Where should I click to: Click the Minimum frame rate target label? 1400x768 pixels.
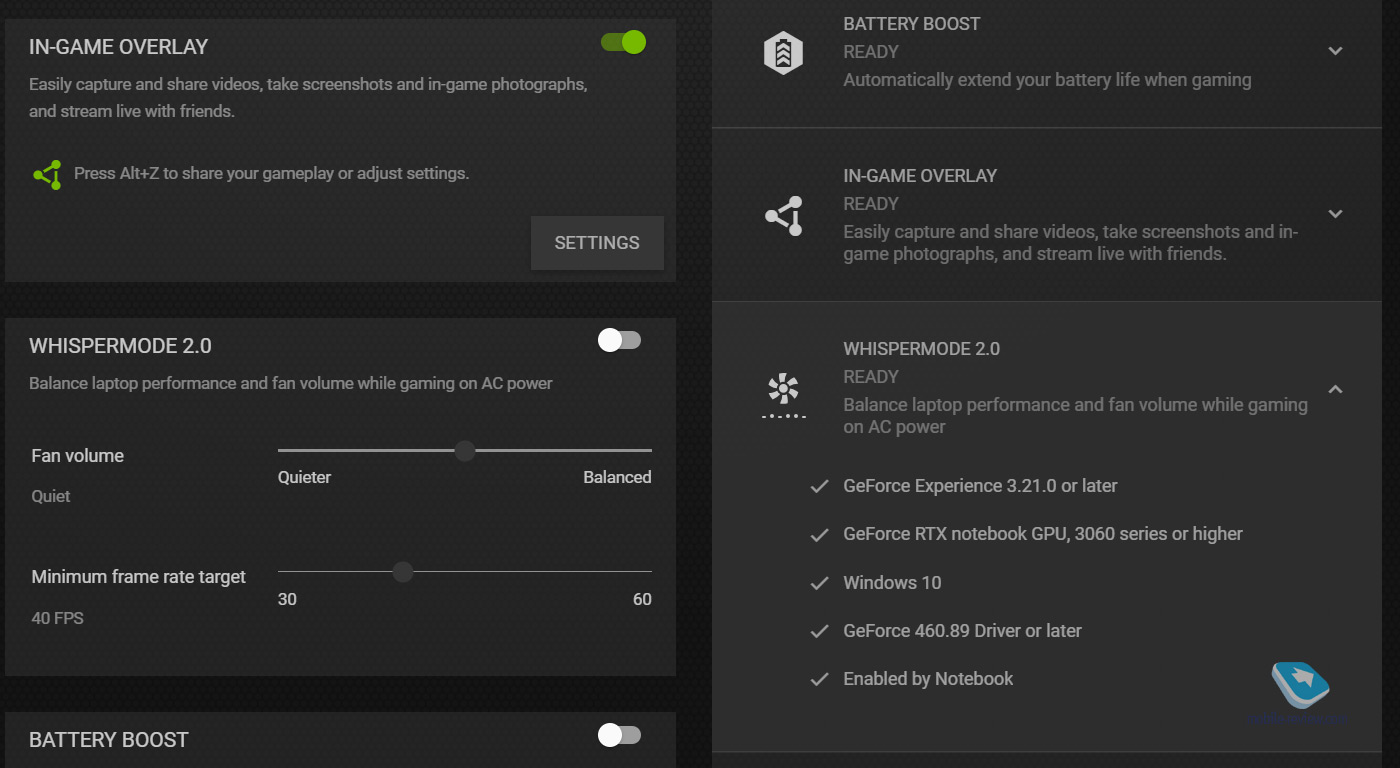139,577
